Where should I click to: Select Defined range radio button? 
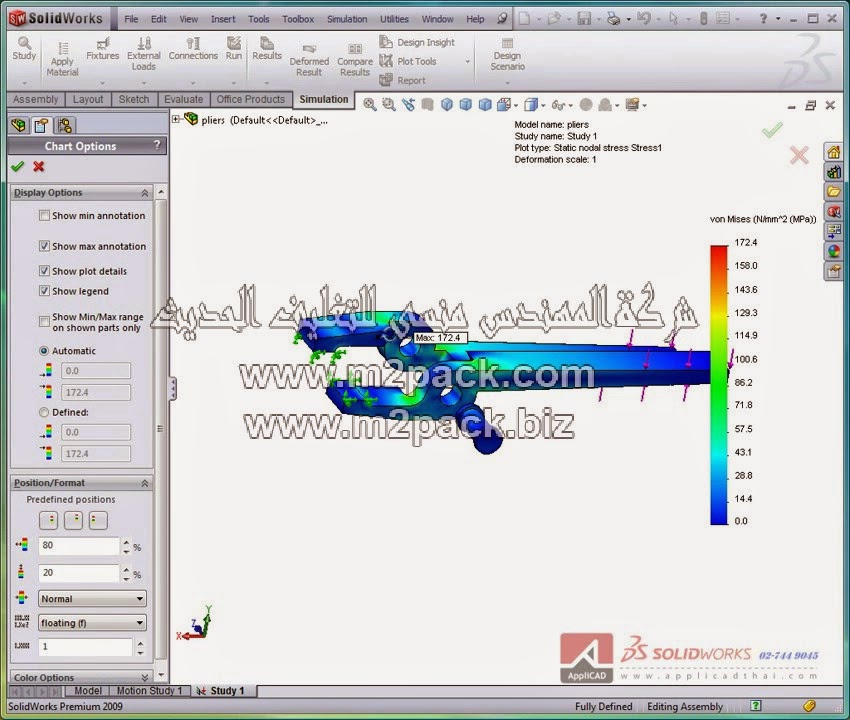(44, 412)
